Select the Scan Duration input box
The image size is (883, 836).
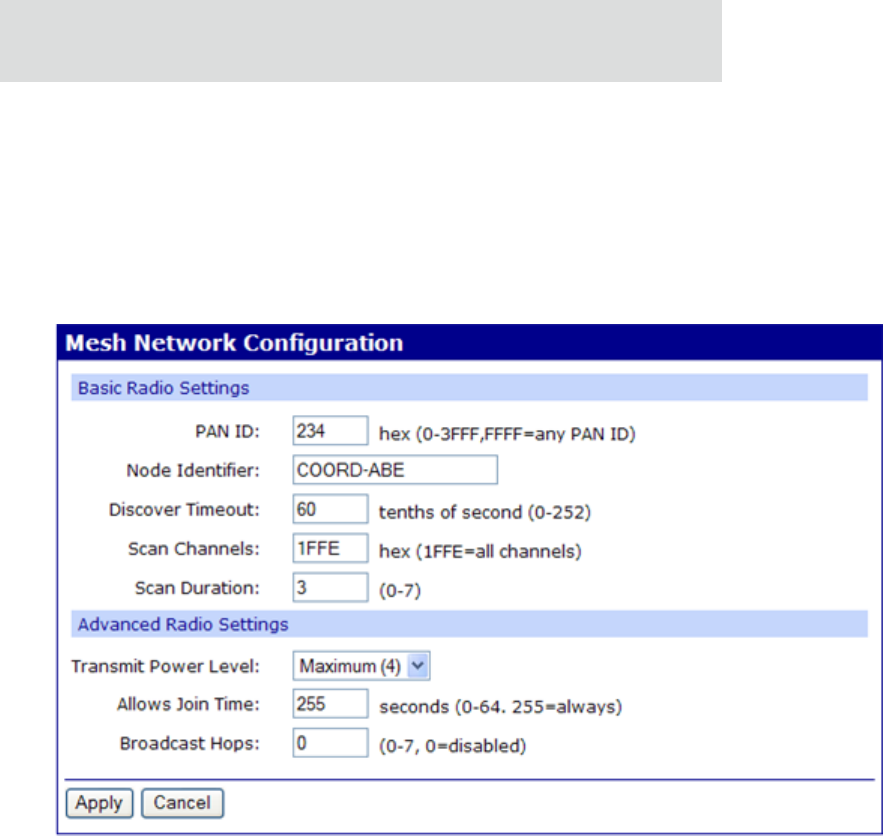tap(331, 587)
